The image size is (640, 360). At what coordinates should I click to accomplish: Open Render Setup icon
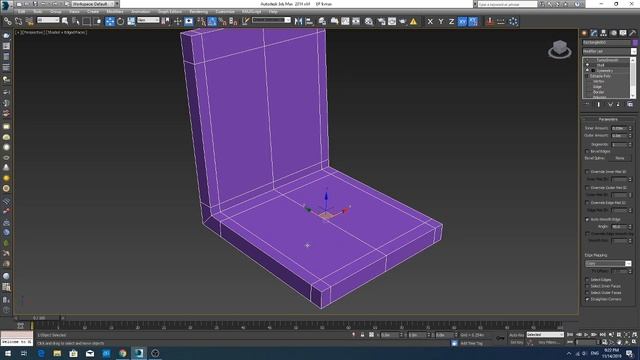(x=381, y=21)
